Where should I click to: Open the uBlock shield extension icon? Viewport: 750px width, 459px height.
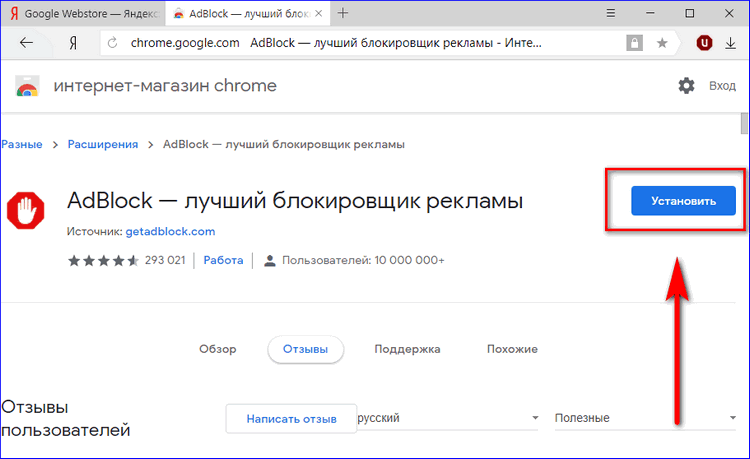click(704, 43)
